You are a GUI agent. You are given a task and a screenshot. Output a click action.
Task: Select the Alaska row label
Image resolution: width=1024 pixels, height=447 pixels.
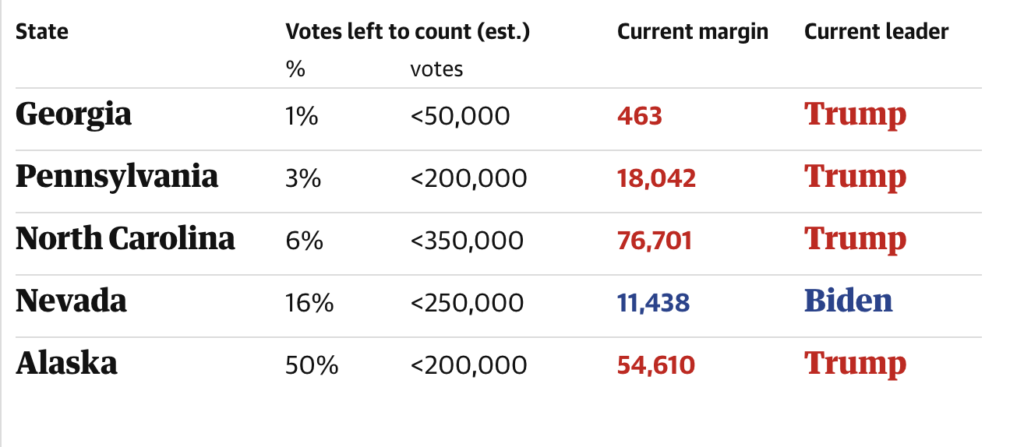66,363
